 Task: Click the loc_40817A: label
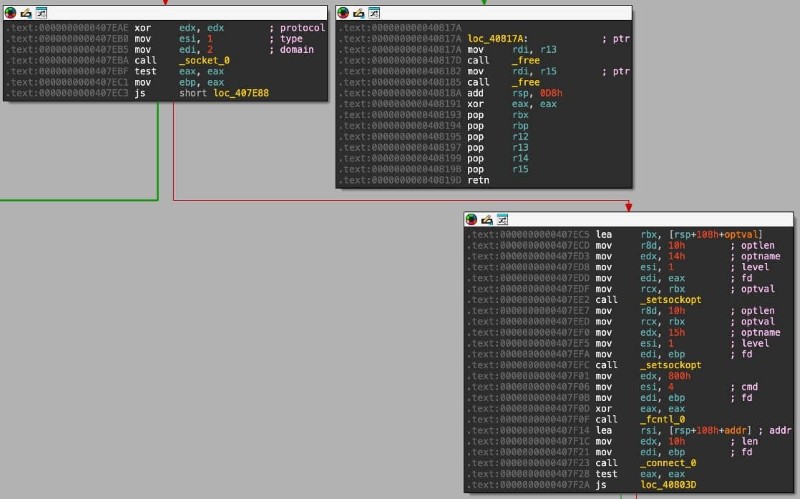pos(497,39)
